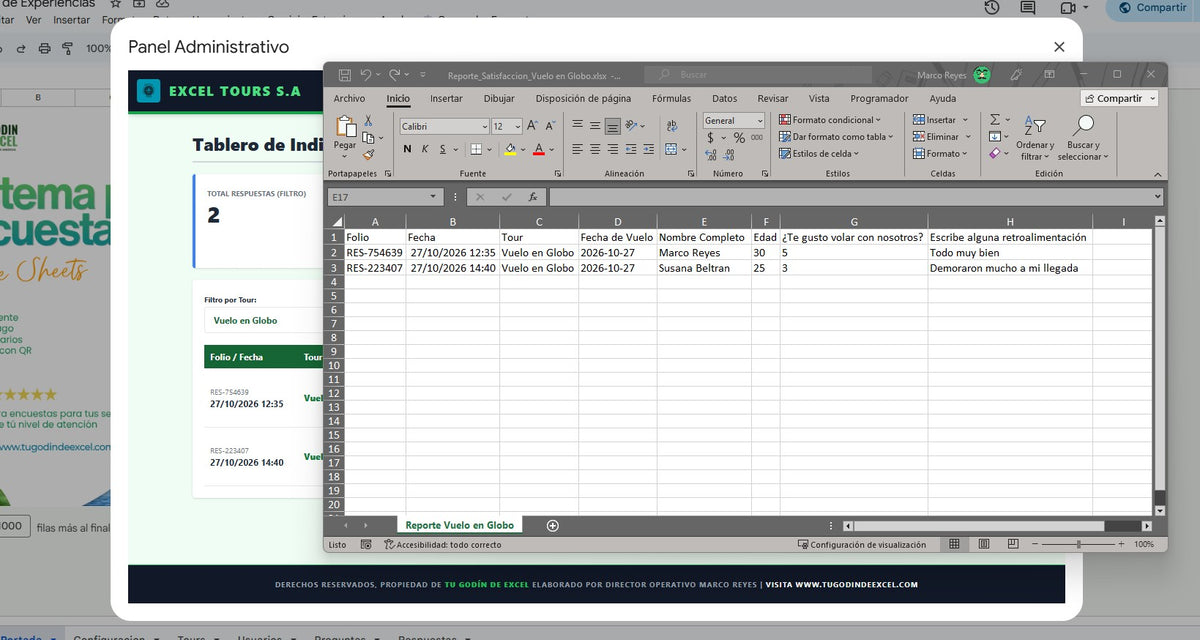Click Configuración de visualización in status bar
Screen dimensions: 1200x640
[x=861, y=545]
